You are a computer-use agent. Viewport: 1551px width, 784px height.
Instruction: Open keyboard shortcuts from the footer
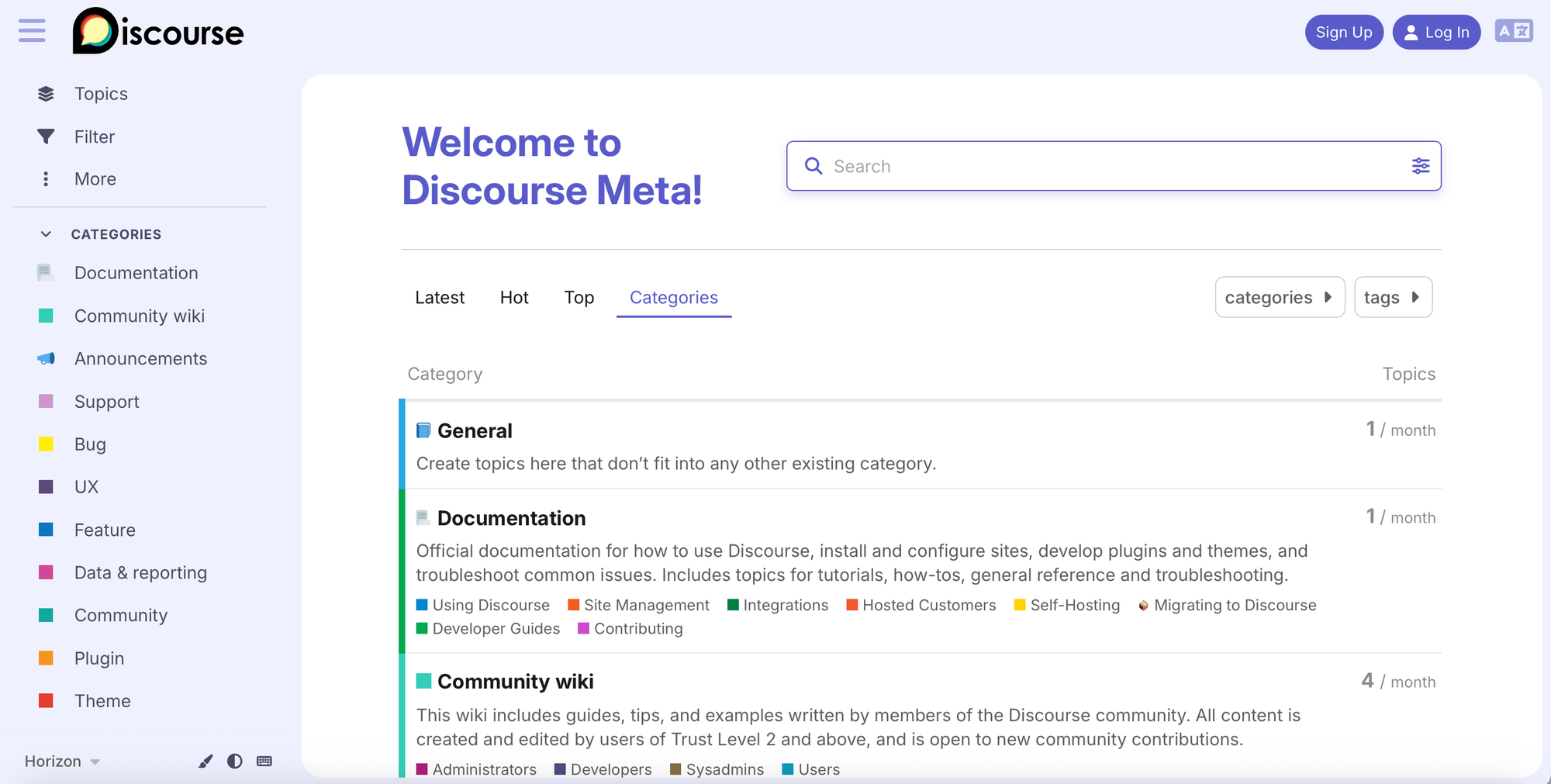[264, 762]
